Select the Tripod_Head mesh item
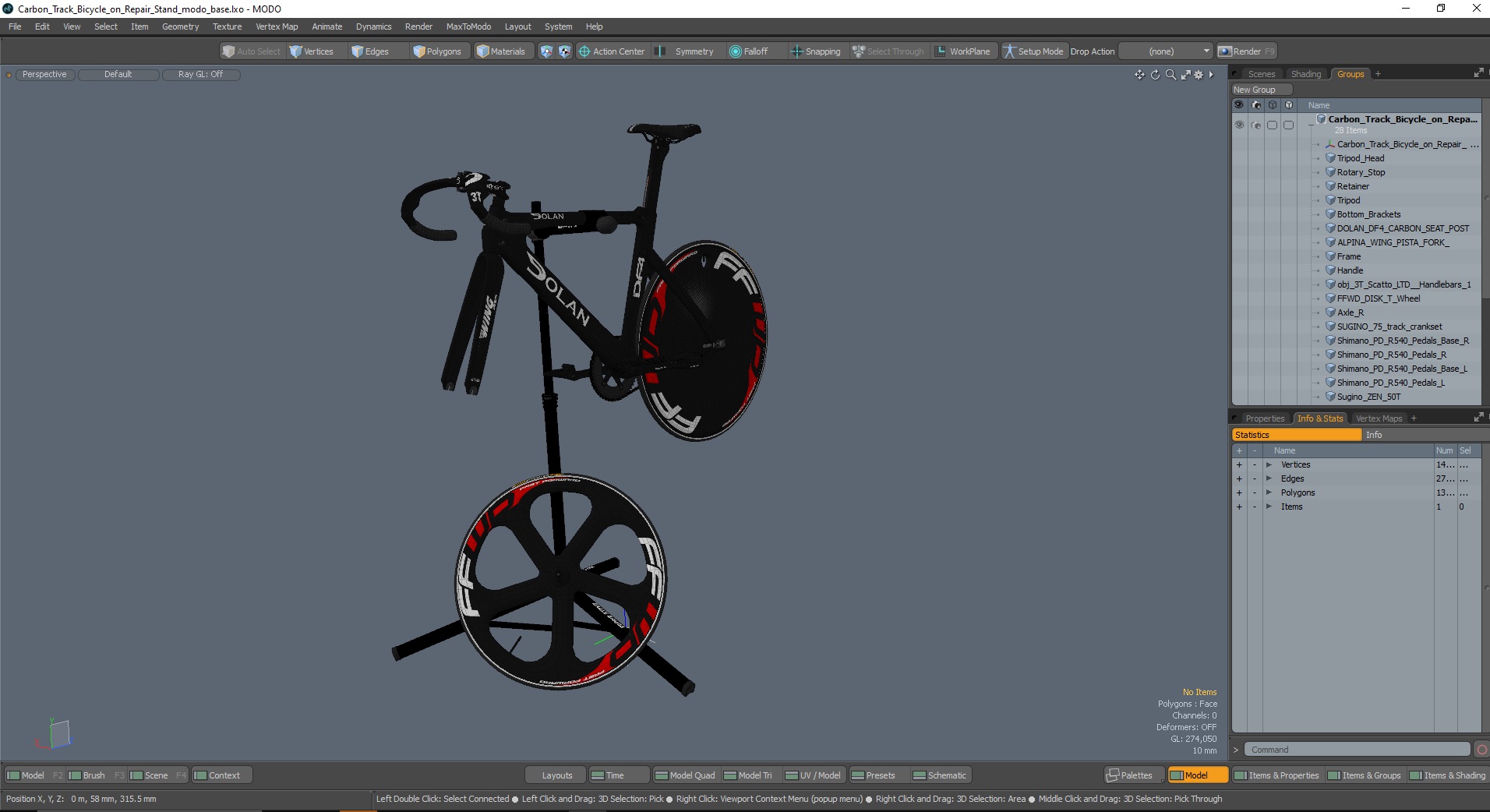The image size is (1490, 812). [x=1361, y=158]
